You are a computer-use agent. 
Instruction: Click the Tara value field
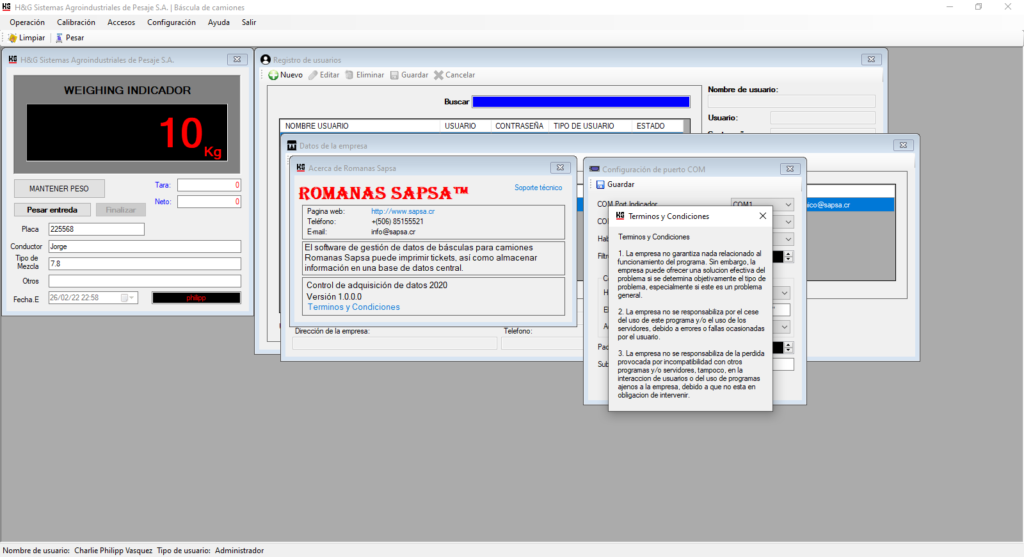209,185
